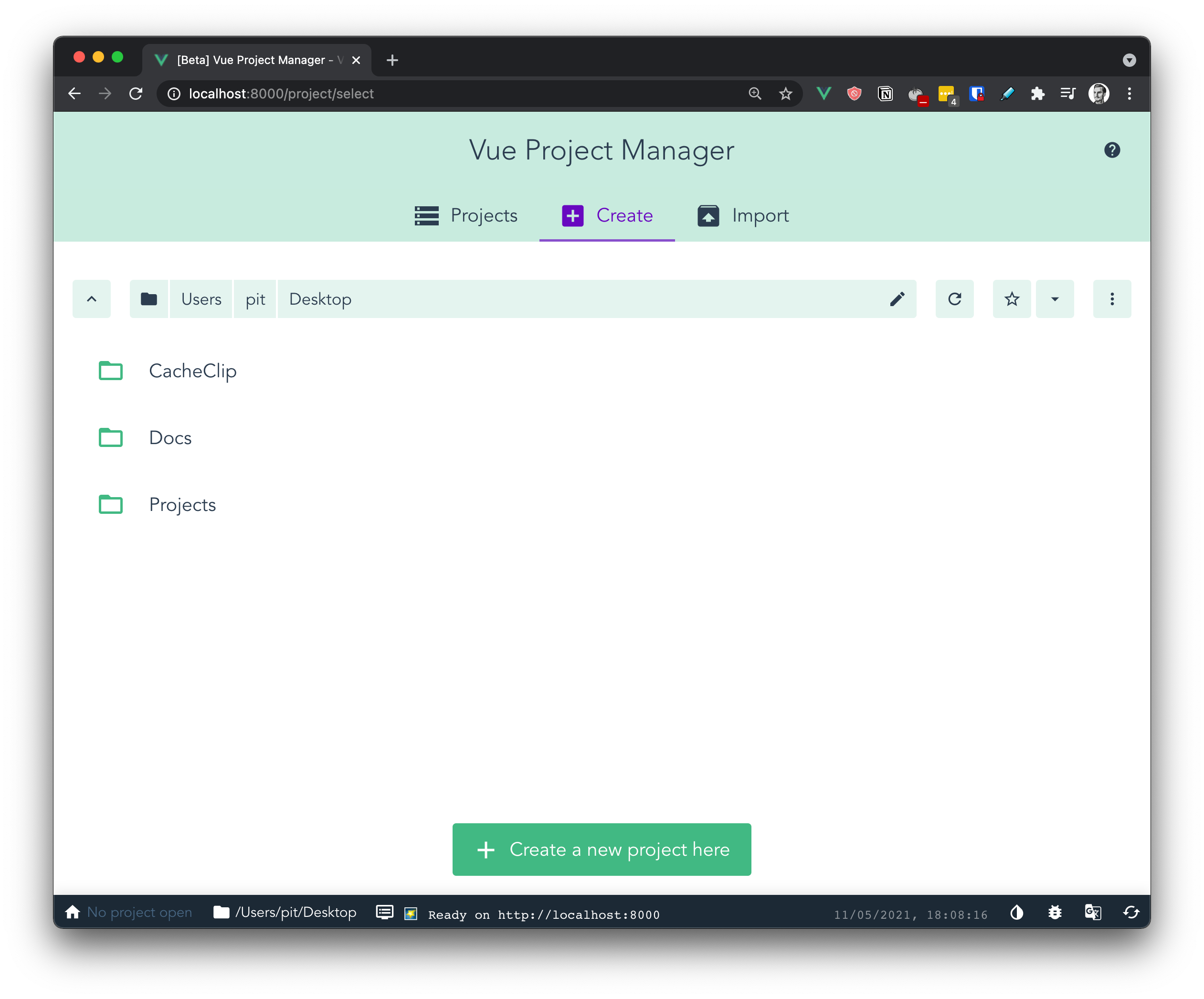The image size is (1204, 999).
Task: Reload the browser page
Action: pos(136,94)
